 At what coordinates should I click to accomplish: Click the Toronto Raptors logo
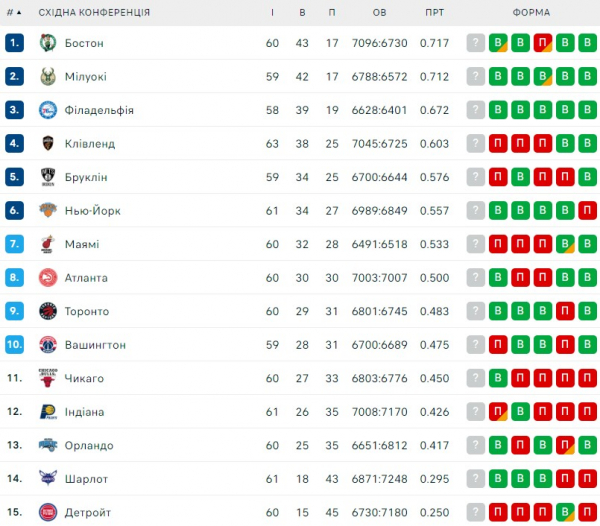48,311
